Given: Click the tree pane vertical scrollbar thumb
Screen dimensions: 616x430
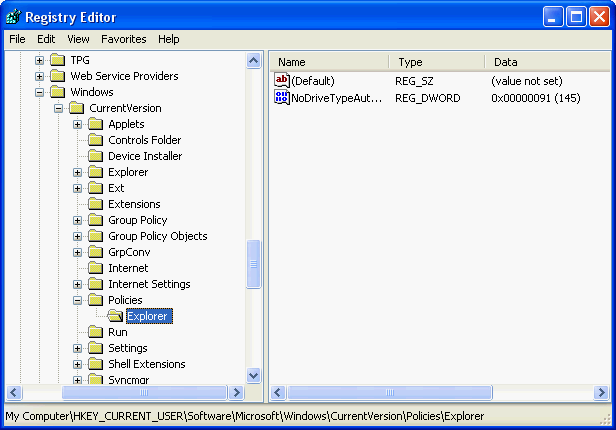Looking at the screenshot, I should point(253,264).
